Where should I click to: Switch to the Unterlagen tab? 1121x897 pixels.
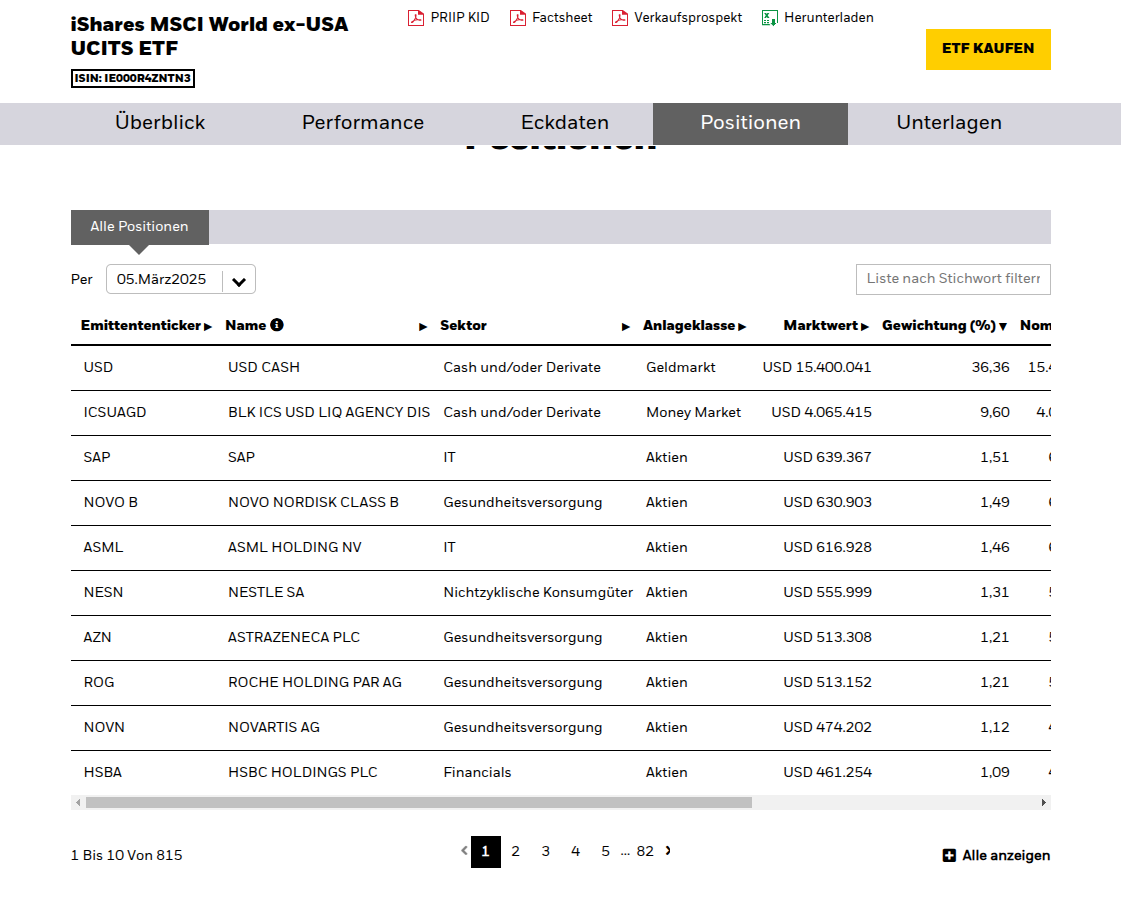(949, 123)
